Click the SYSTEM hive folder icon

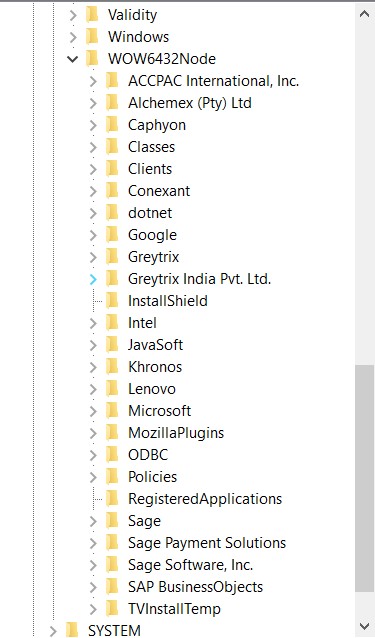click(72, 630)
